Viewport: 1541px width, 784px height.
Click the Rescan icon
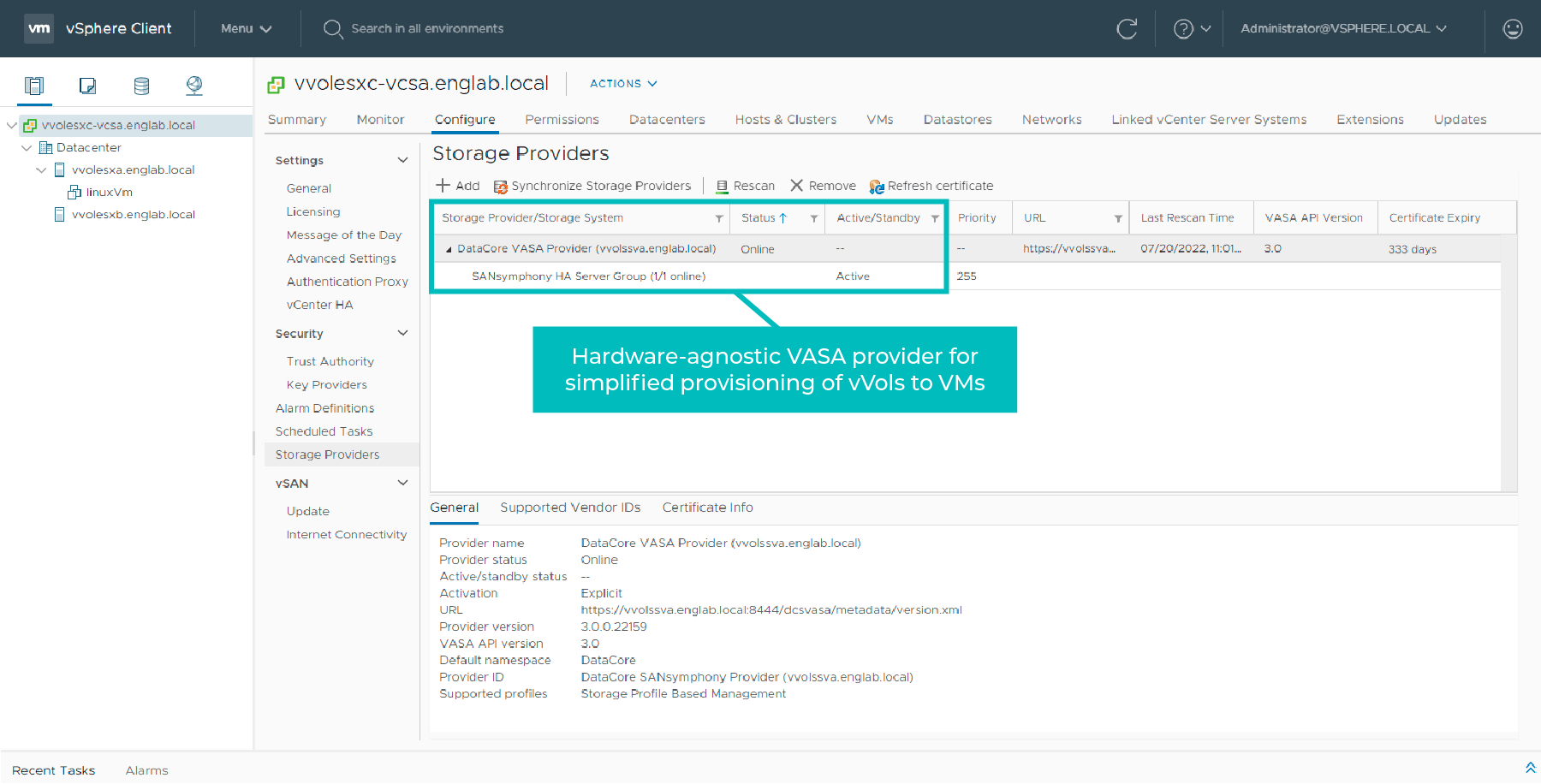(722, 187)
